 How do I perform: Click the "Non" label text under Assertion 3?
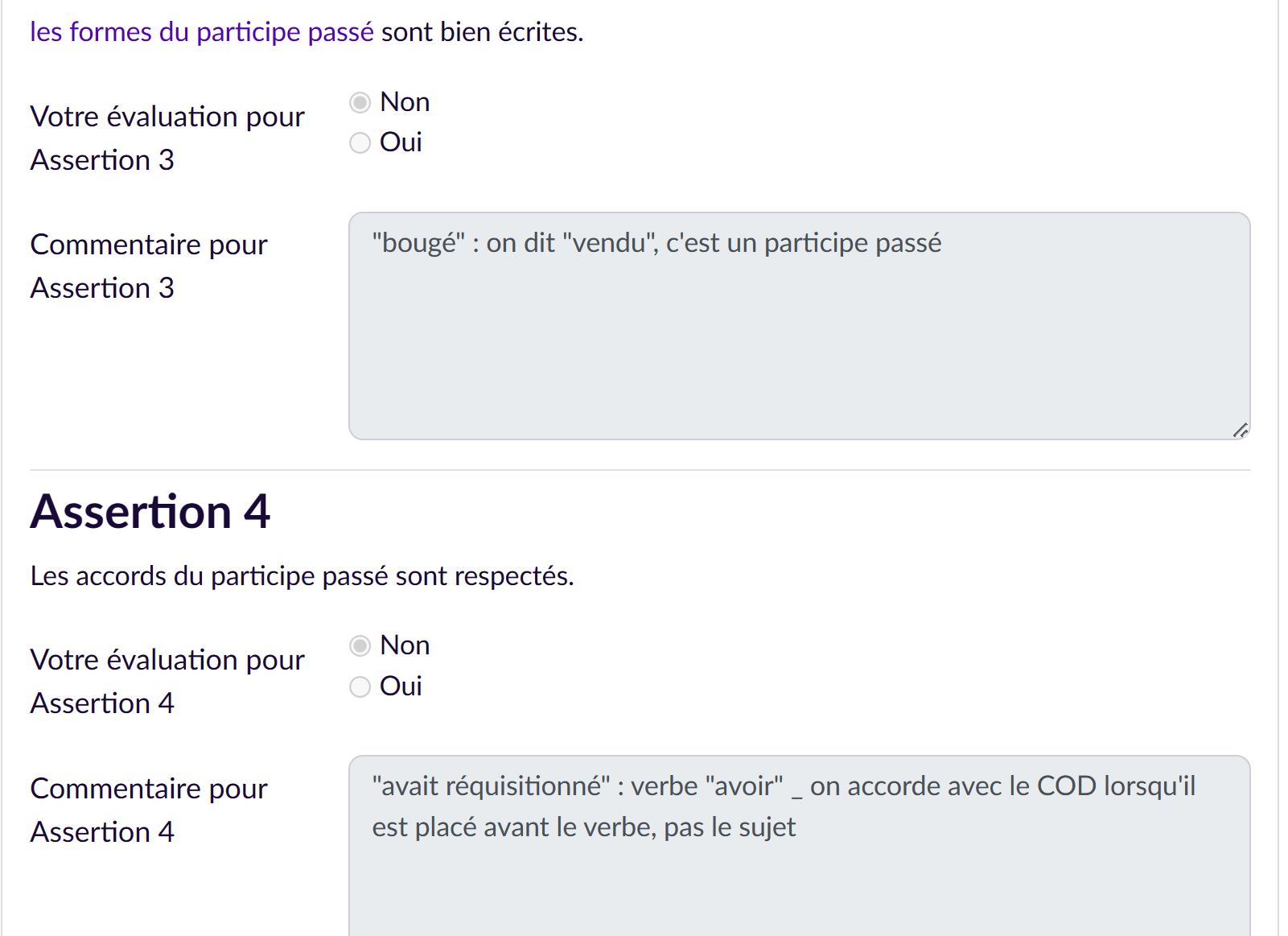(x=405, y=102)
